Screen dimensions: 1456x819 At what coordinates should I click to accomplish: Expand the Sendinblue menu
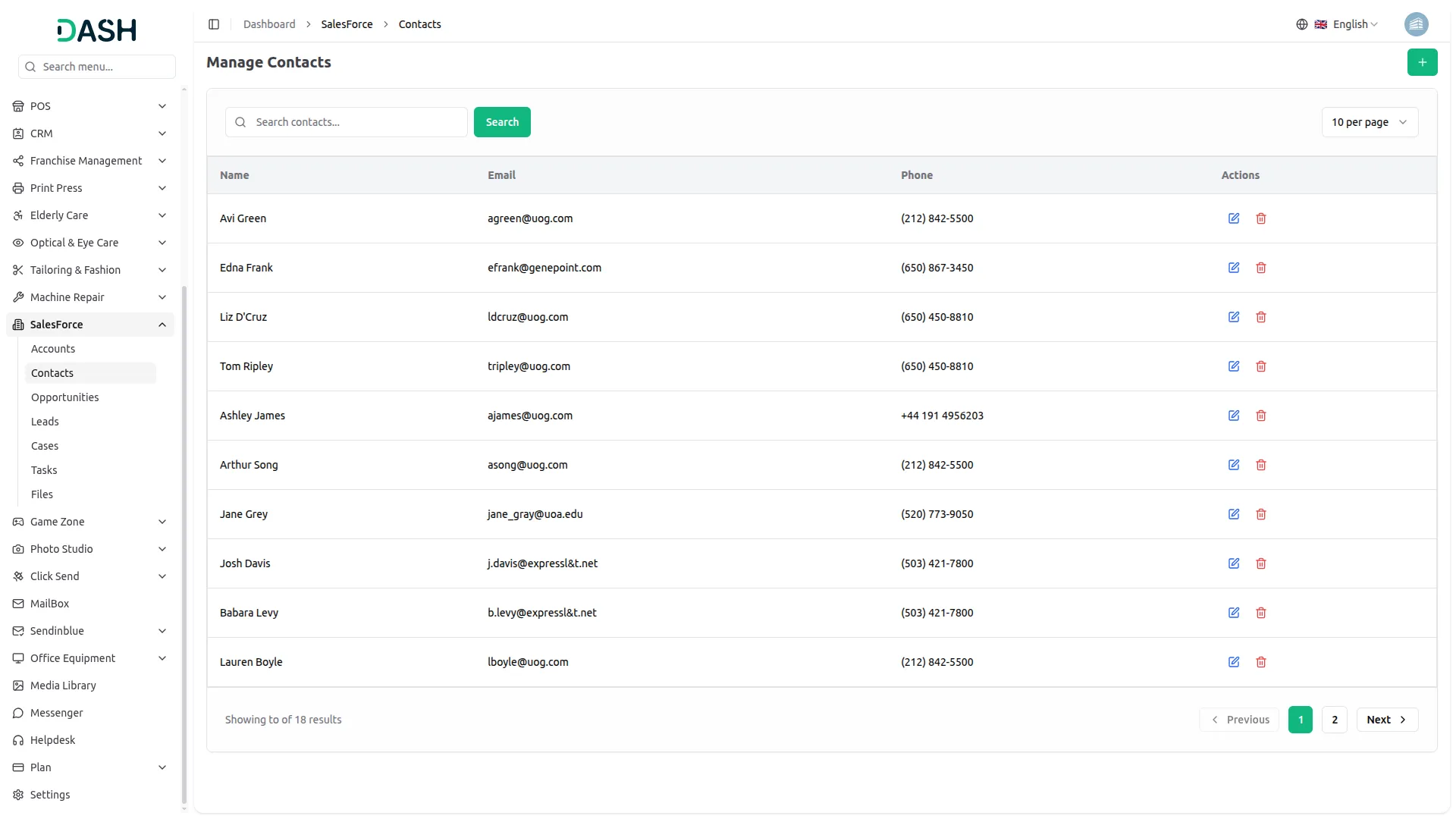(x=90, y=631)
